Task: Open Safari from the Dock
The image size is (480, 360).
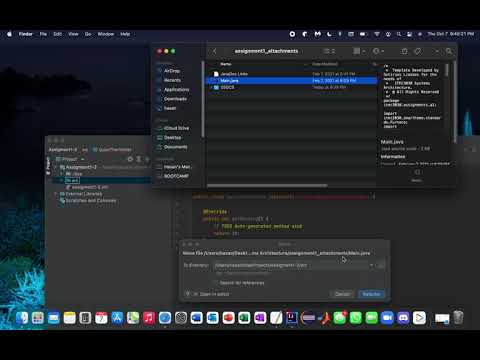Action: [x=165, y=318]
